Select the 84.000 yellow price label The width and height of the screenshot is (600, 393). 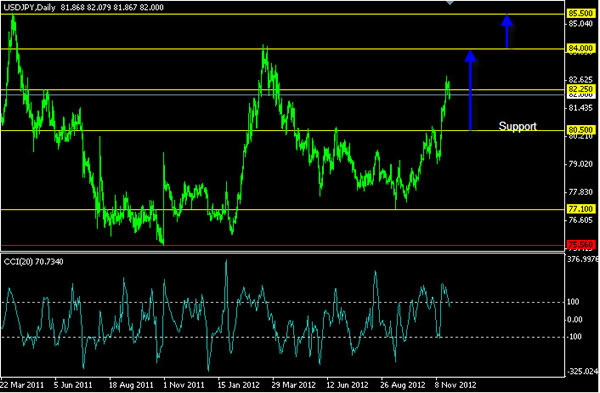580,48
